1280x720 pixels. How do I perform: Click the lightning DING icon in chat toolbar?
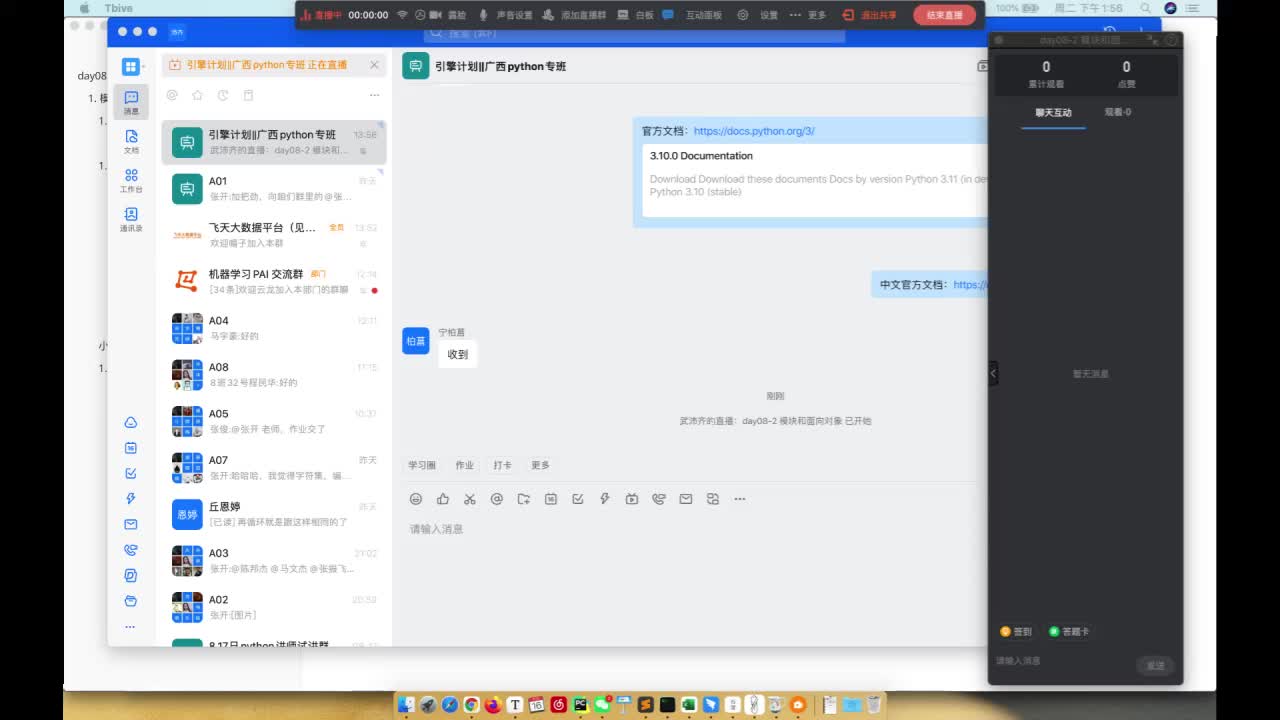tap(605, 499)
